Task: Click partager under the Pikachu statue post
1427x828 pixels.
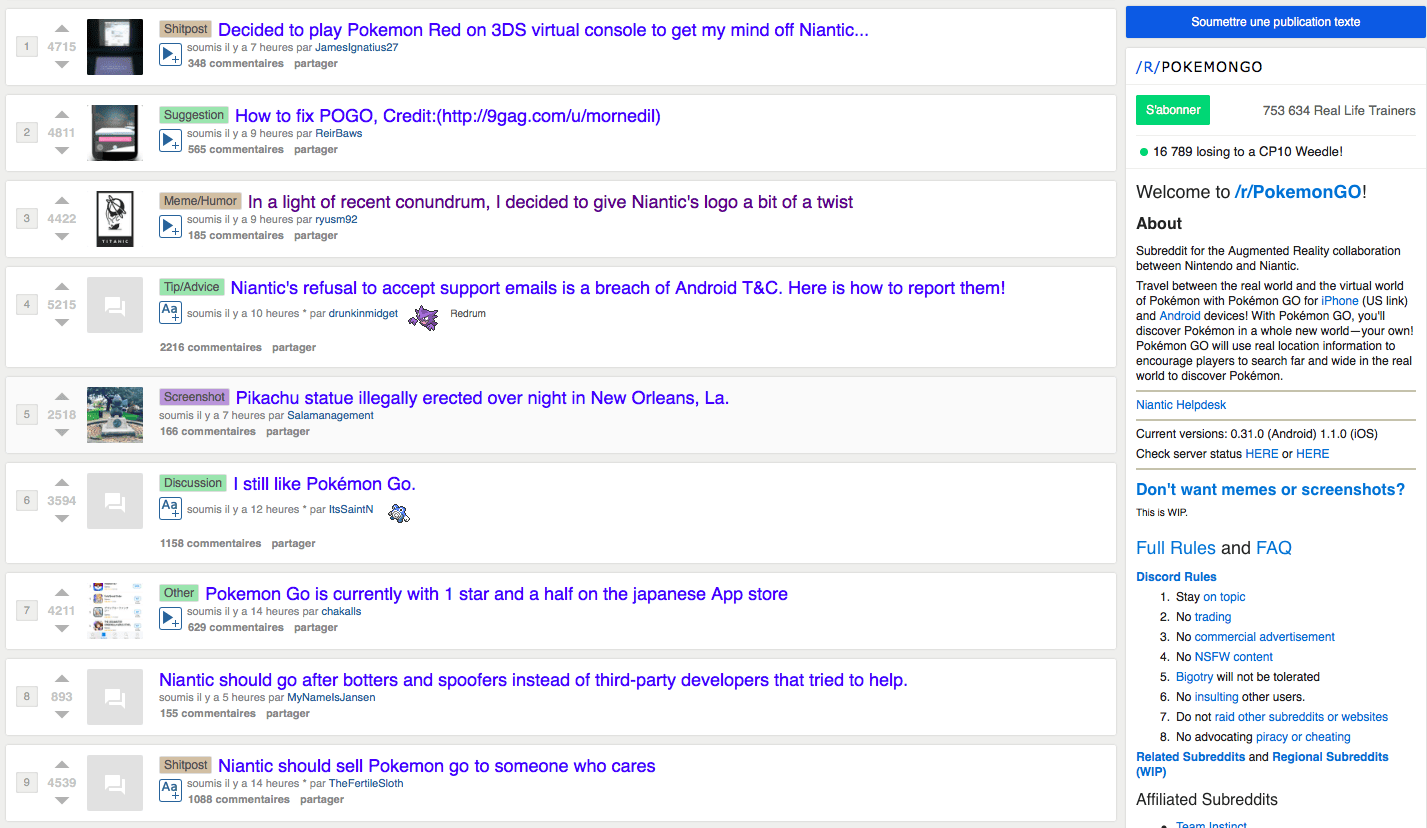Action: [x=288, y=432]
